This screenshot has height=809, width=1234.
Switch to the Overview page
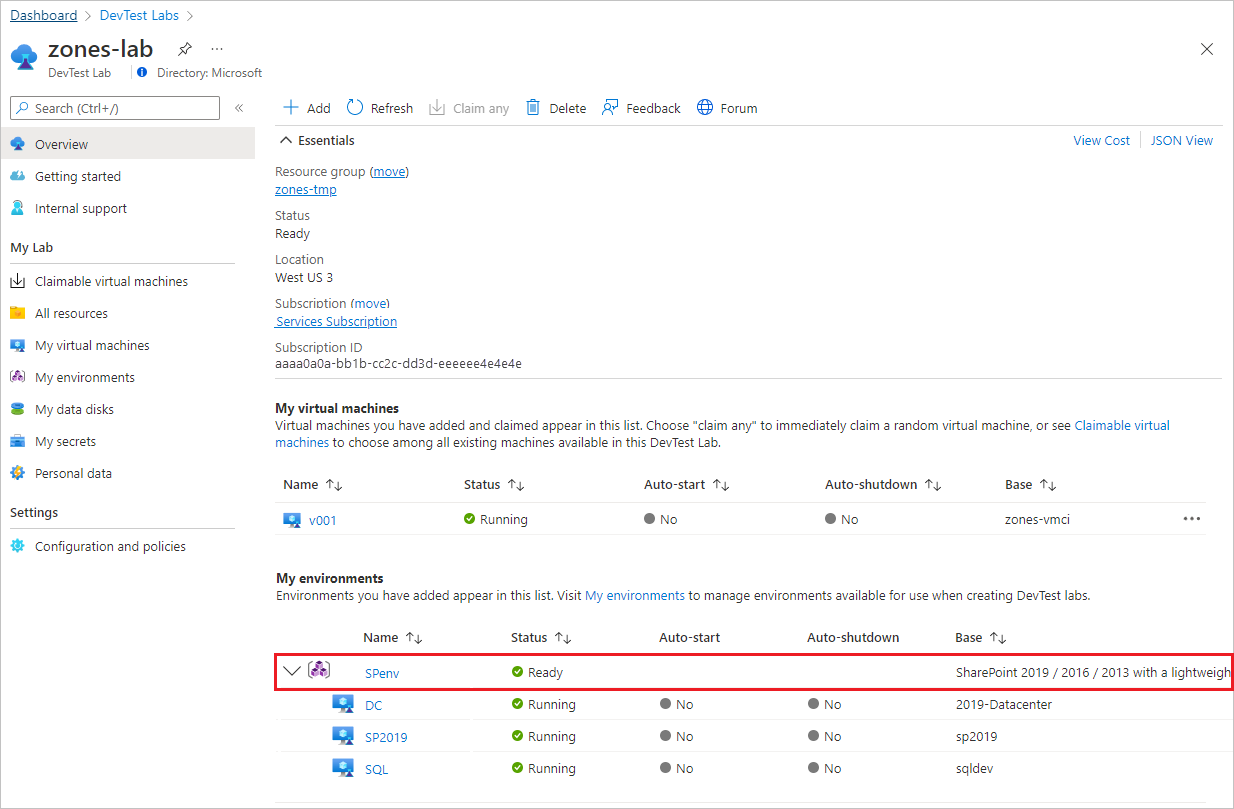[x=63, y=143]
